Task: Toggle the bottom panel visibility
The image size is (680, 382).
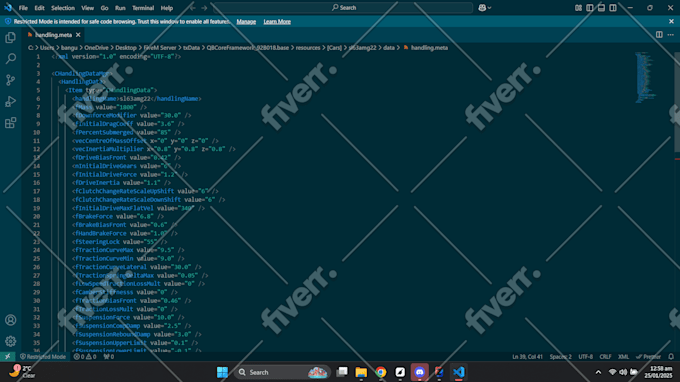Action: point(601,8)
